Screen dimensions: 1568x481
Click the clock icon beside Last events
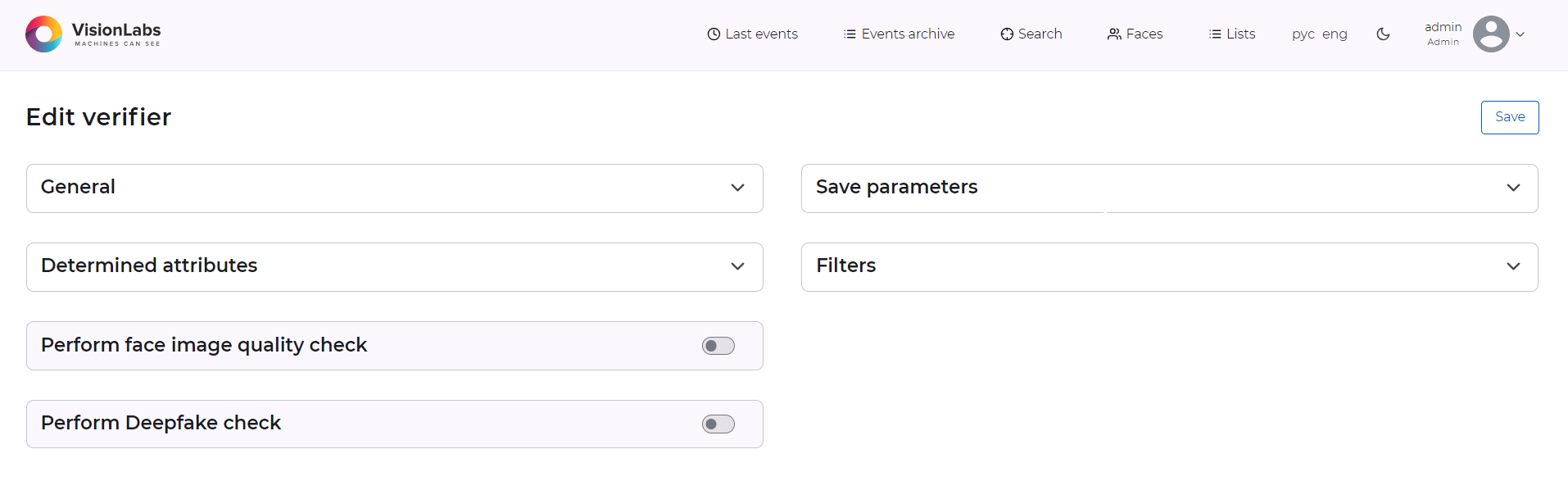(714, 34)
